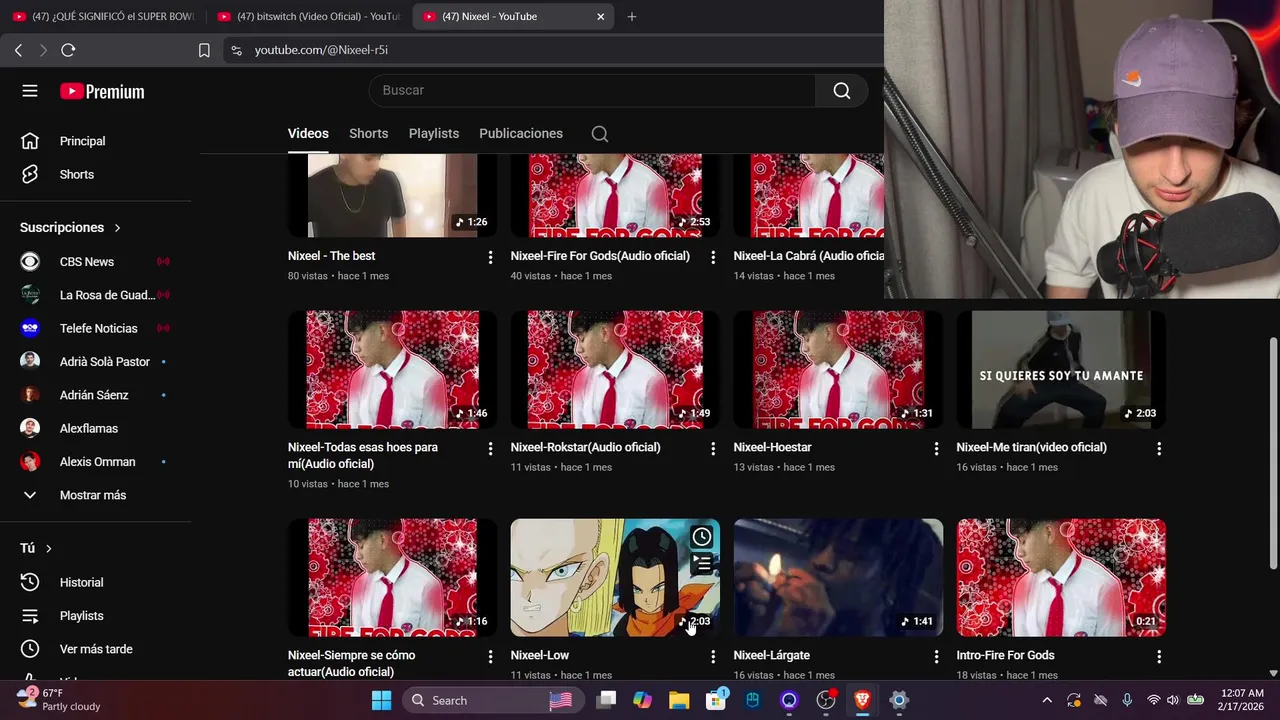Click the YouTube Premium logo
The width and height of the screenshot is (1280, 720).
(x=102, y=91)
